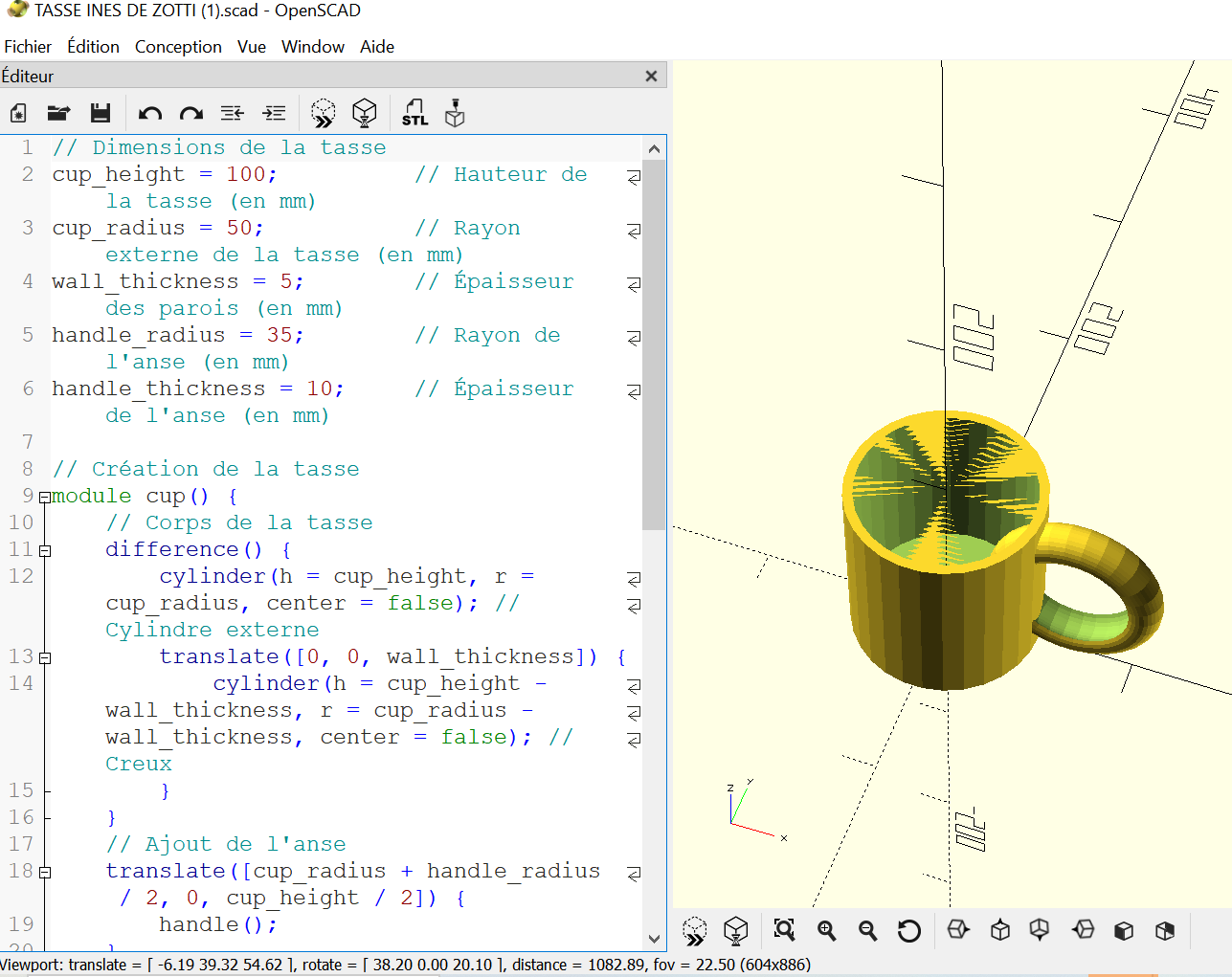Zoom out of the 3D view

868,930
